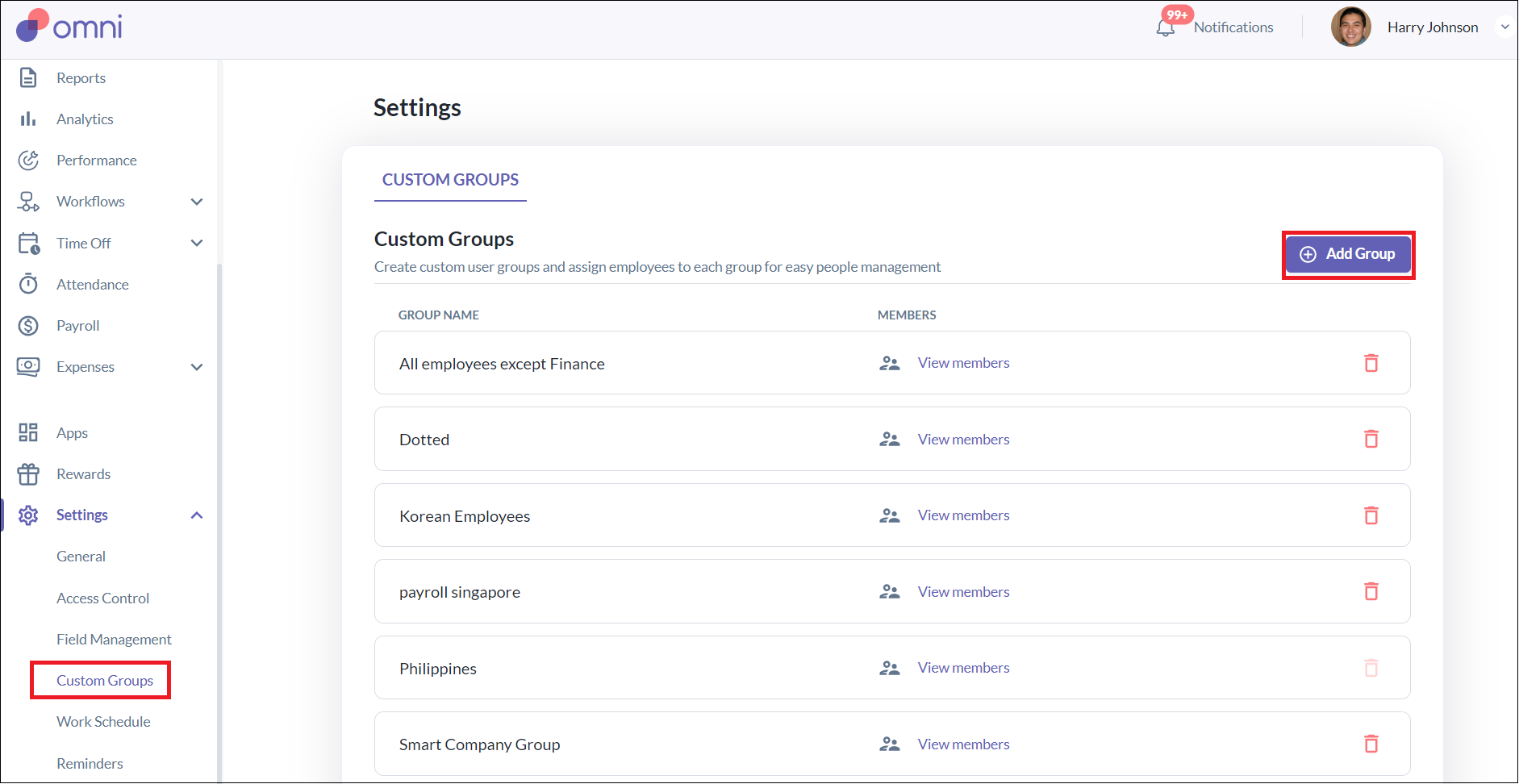Click the Payroll dollar icon in sidebar
Viewport: 1519px width, 784px height.
pyautogui.click(x=28, y=326)
